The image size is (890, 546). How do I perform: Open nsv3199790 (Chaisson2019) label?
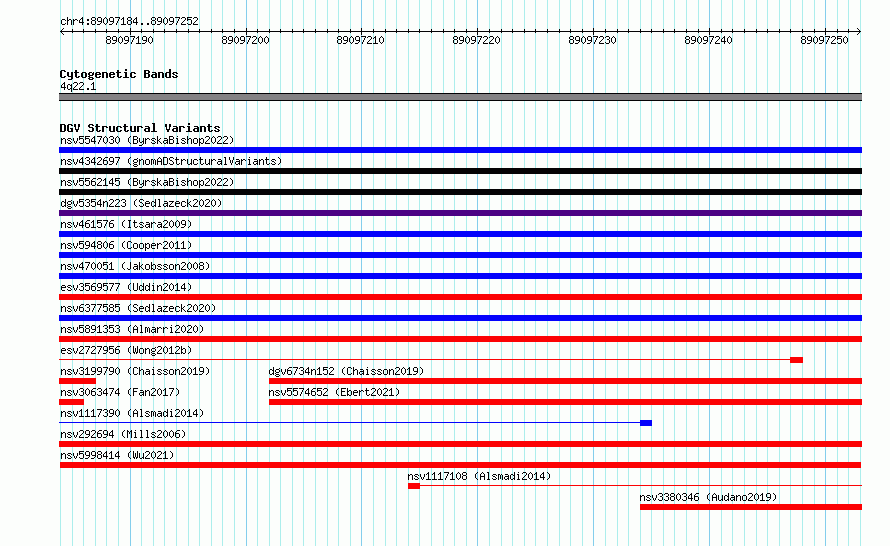click(x=135, y=371)
